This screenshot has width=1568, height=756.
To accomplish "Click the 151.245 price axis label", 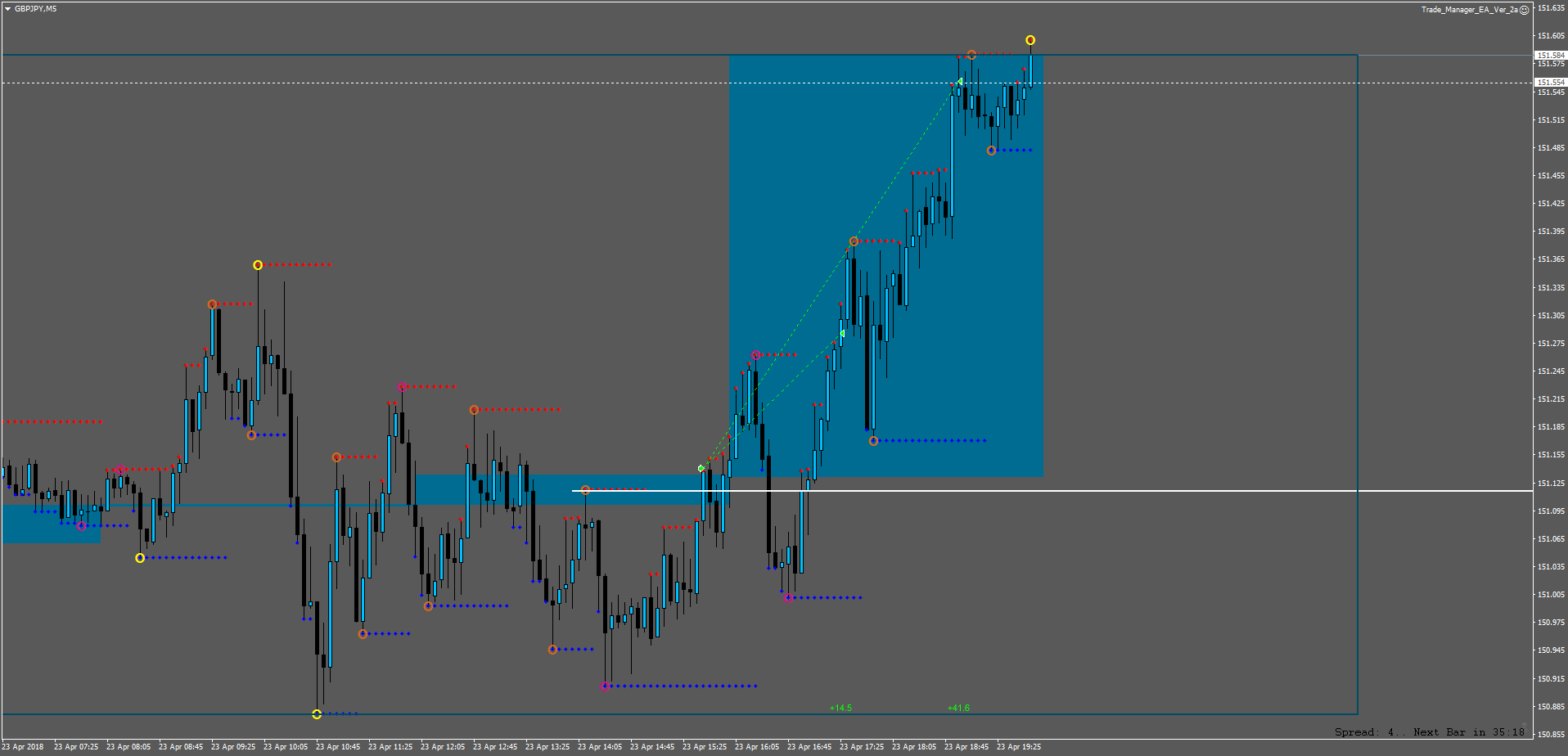I will pos(1552,371).
